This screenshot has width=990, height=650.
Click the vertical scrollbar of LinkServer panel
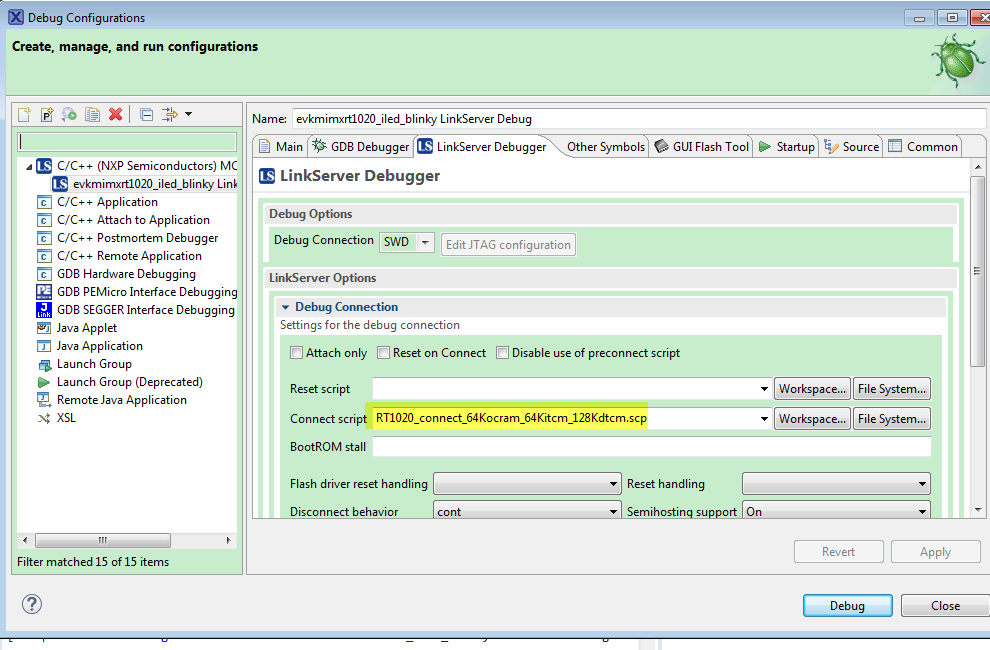(x=977, y=270)
